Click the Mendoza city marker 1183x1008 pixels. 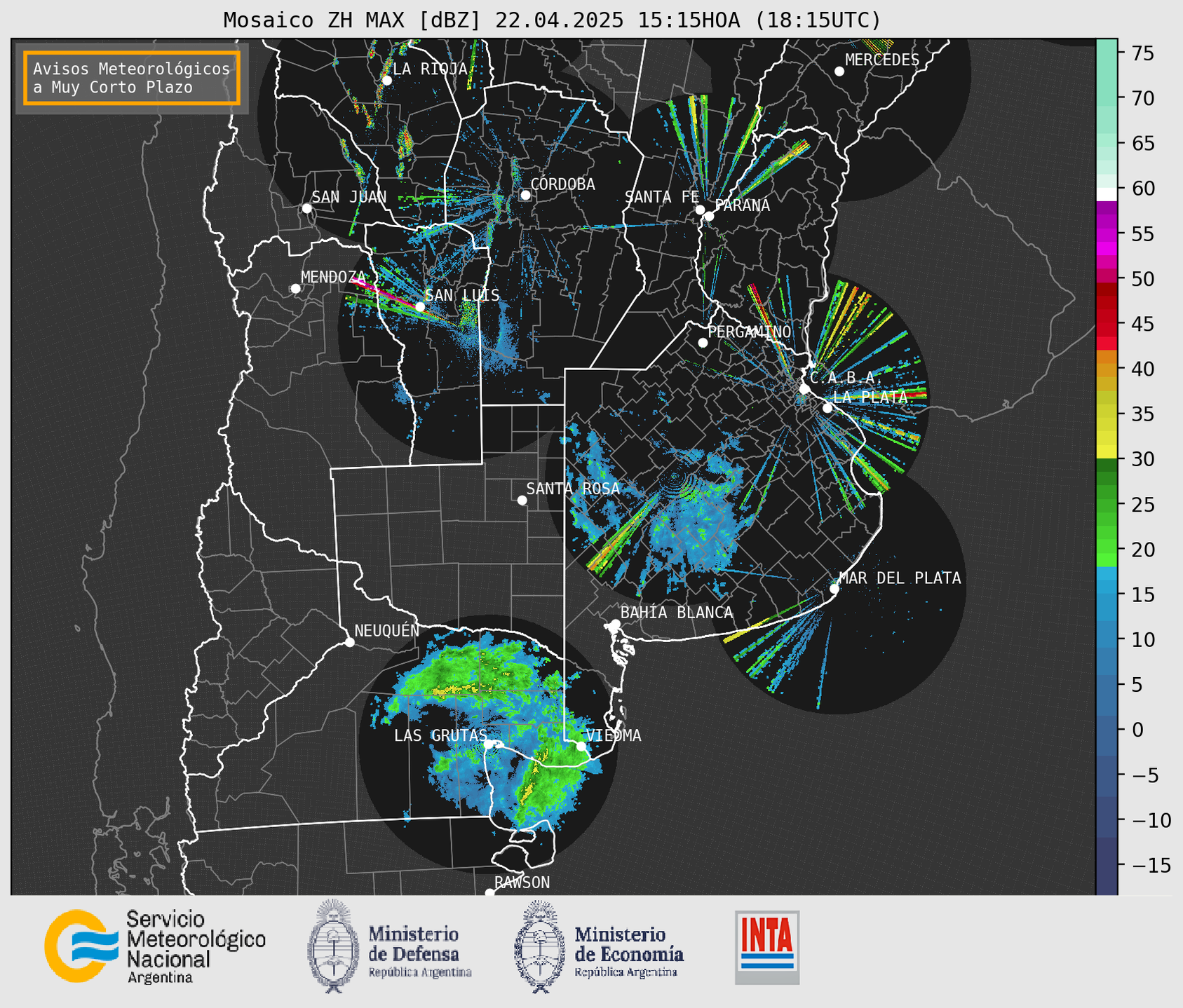click(x=295, y=289)
